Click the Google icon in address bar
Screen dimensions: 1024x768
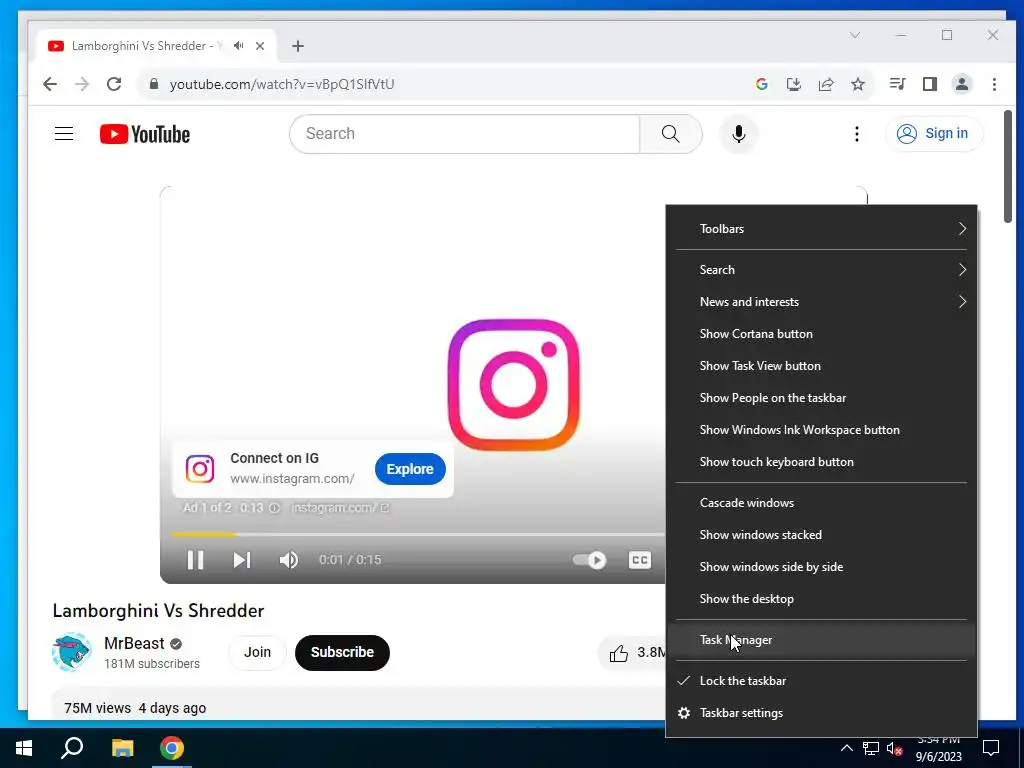click(761, 84)
